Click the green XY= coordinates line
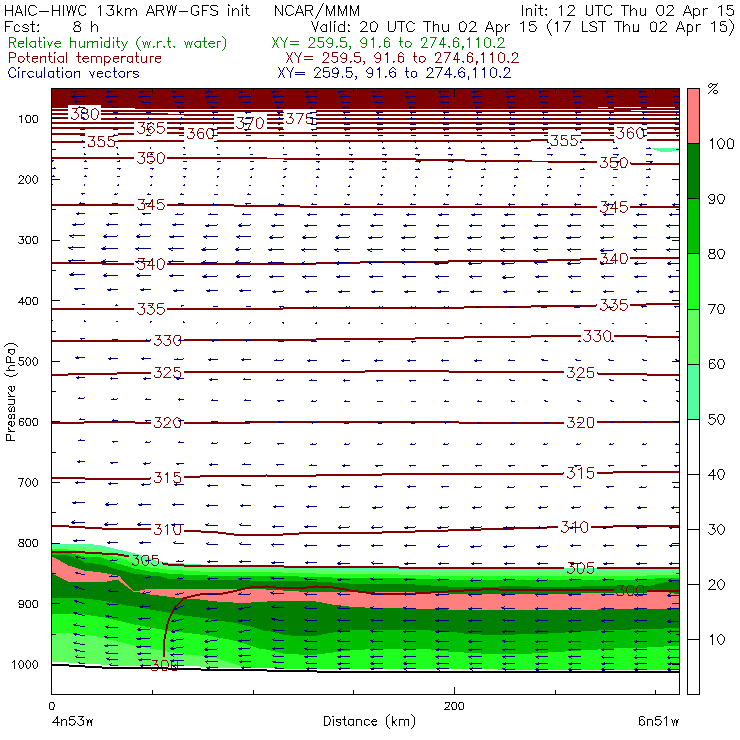 tap(388, 43)
